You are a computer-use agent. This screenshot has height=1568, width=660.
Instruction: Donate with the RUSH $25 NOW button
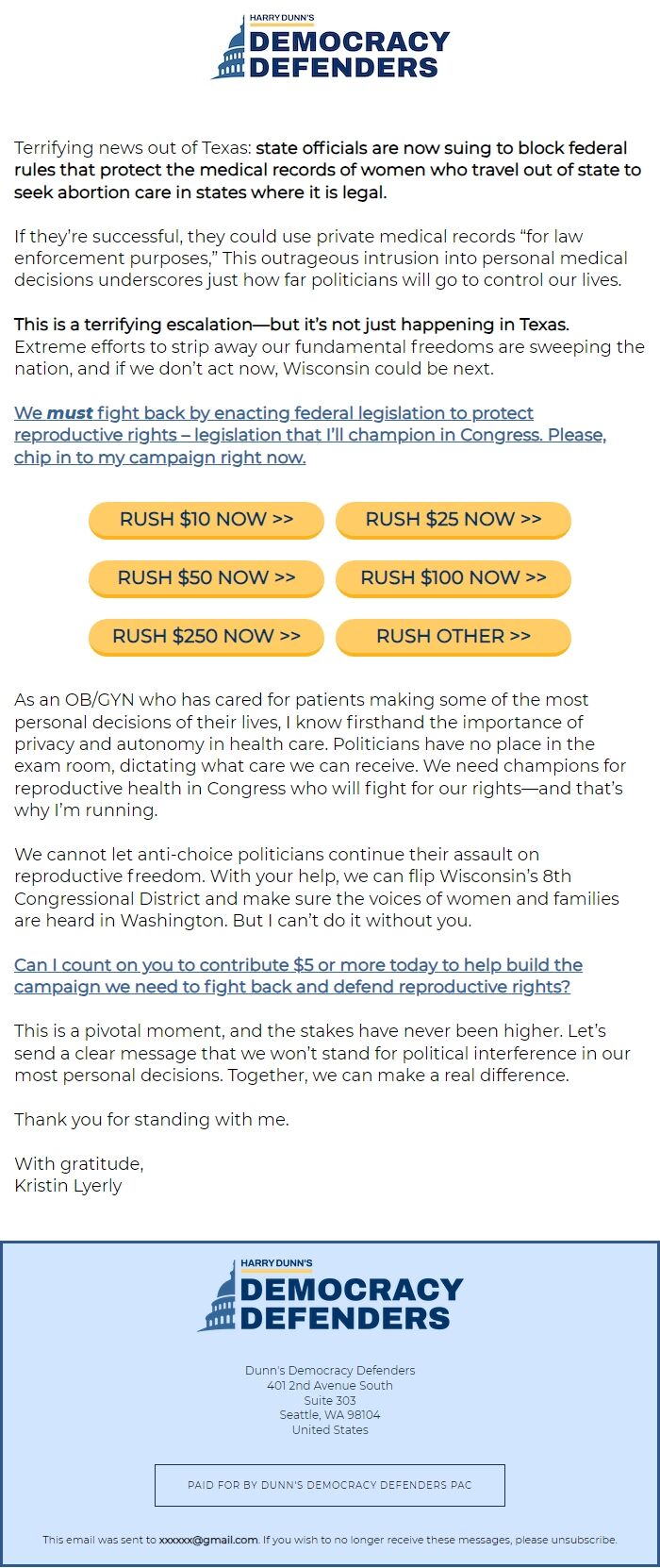[454, 519]
